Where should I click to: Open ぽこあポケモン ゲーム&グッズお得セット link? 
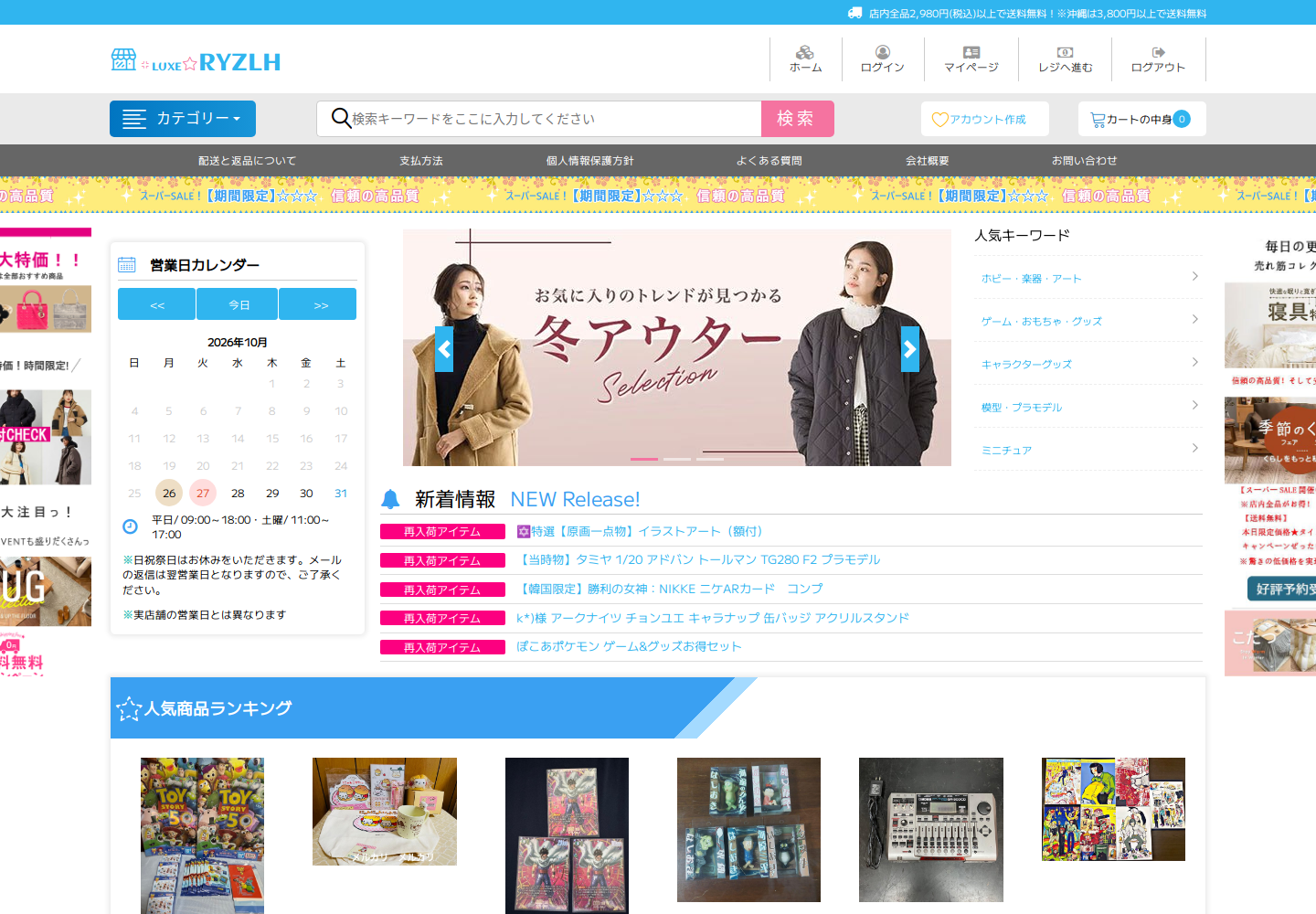pyautogui.click(x=629, y=646)
